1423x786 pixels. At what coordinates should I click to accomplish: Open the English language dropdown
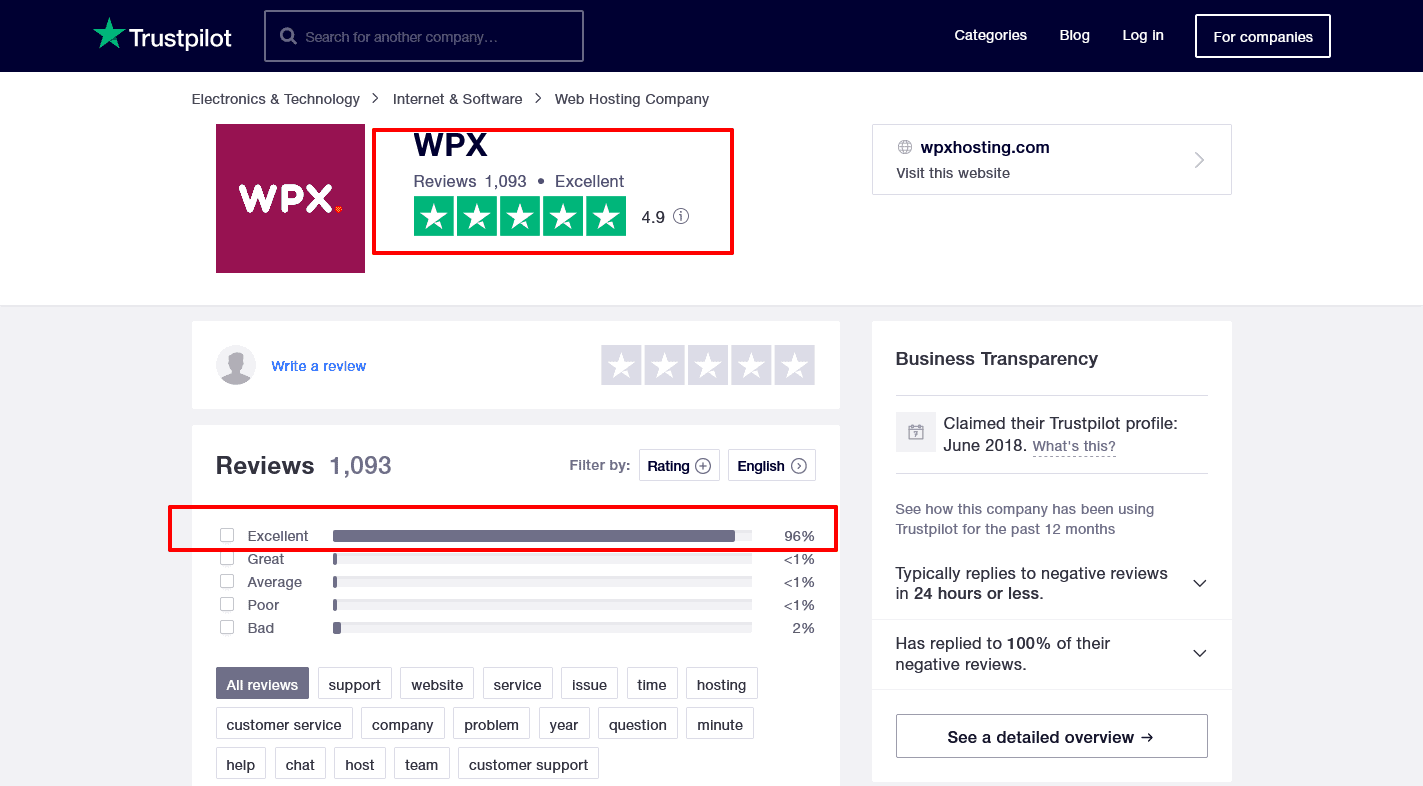[x=771, y=466]
